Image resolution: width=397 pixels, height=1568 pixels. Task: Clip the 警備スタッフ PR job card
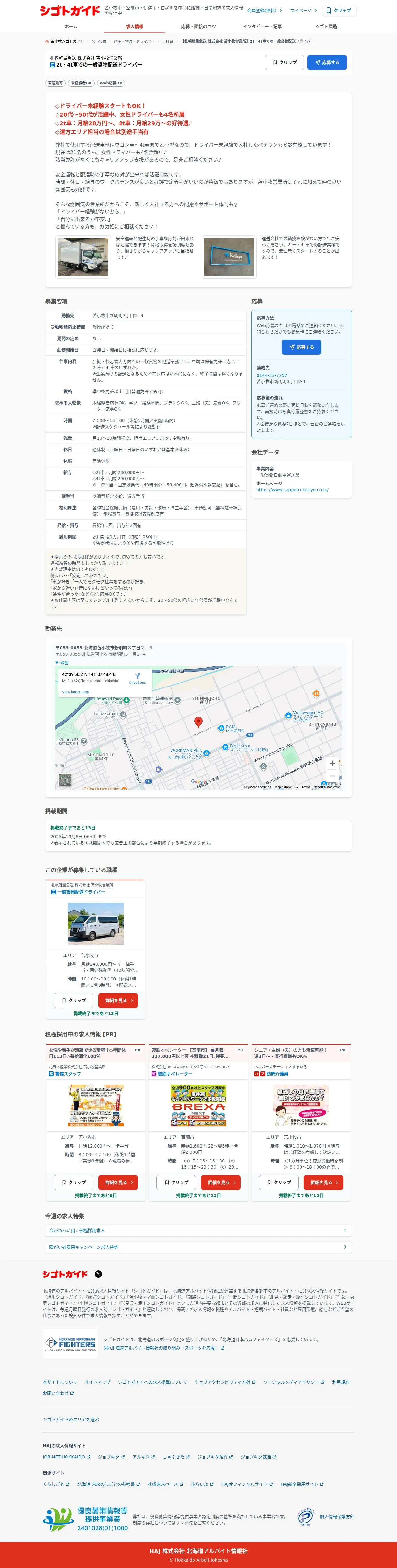[x=74, y=1182]
